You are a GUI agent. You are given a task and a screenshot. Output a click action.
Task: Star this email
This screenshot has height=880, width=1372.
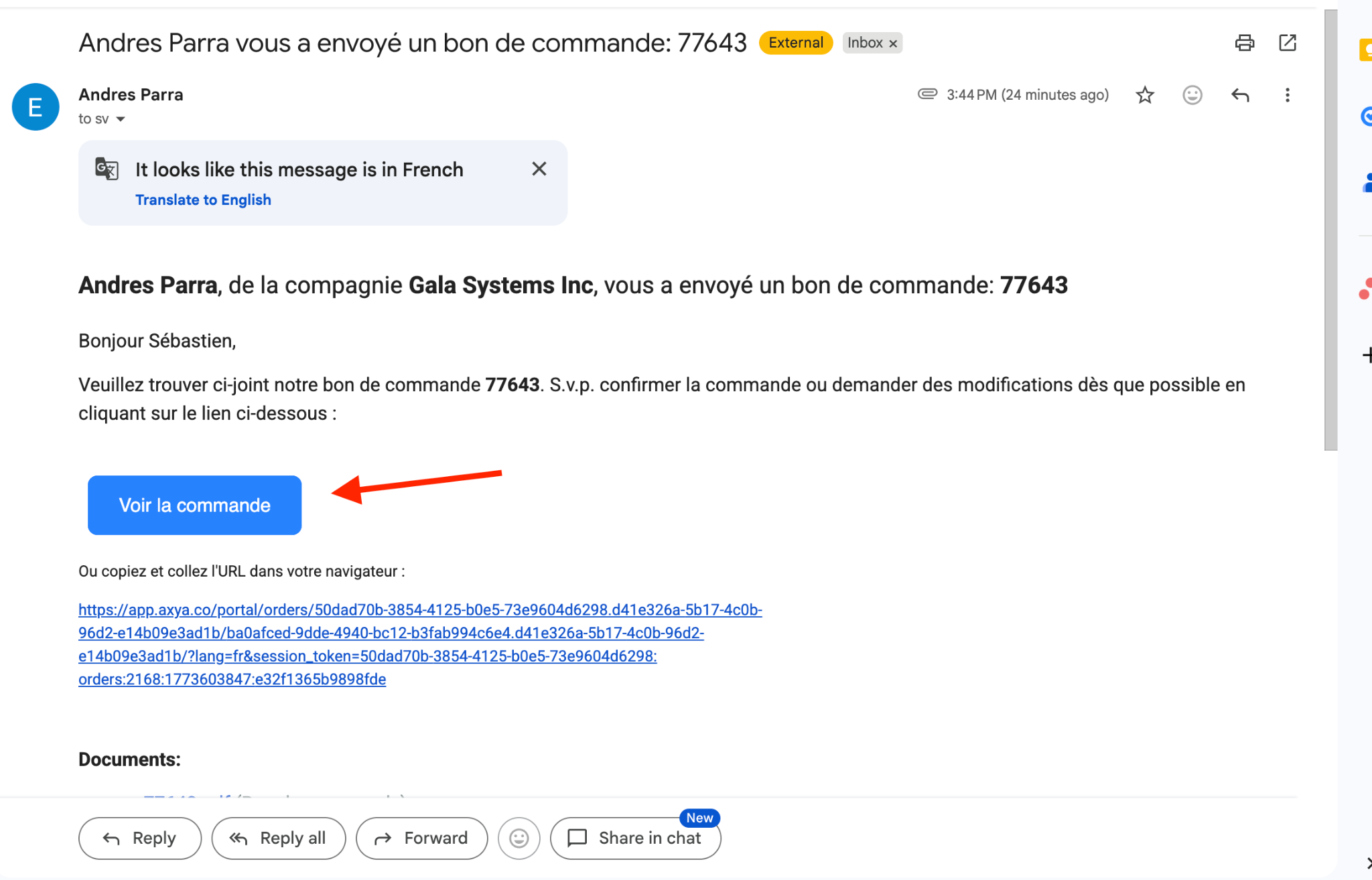(1145, 95)
